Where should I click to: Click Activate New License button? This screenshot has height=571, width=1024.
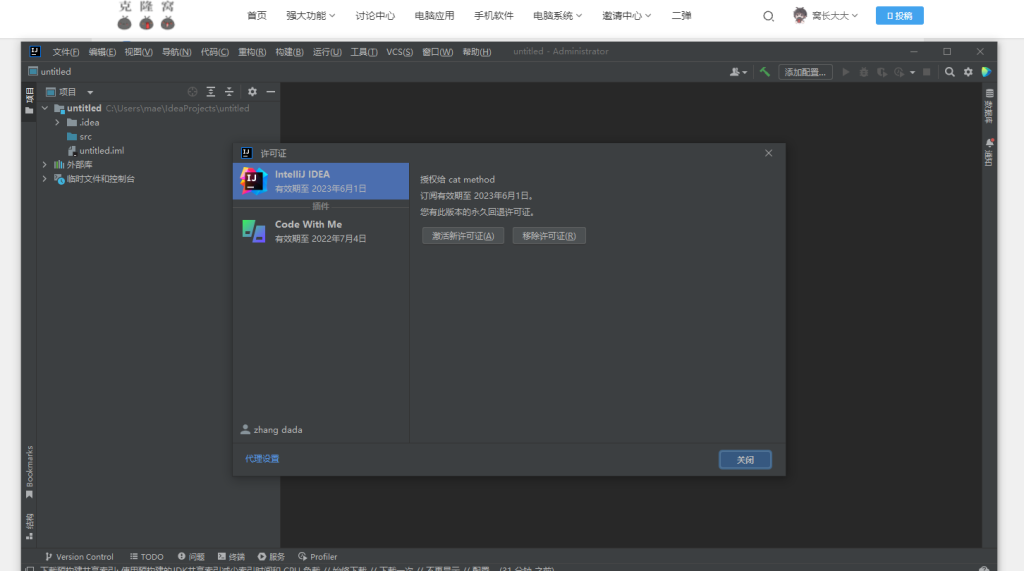coord(462,236)
